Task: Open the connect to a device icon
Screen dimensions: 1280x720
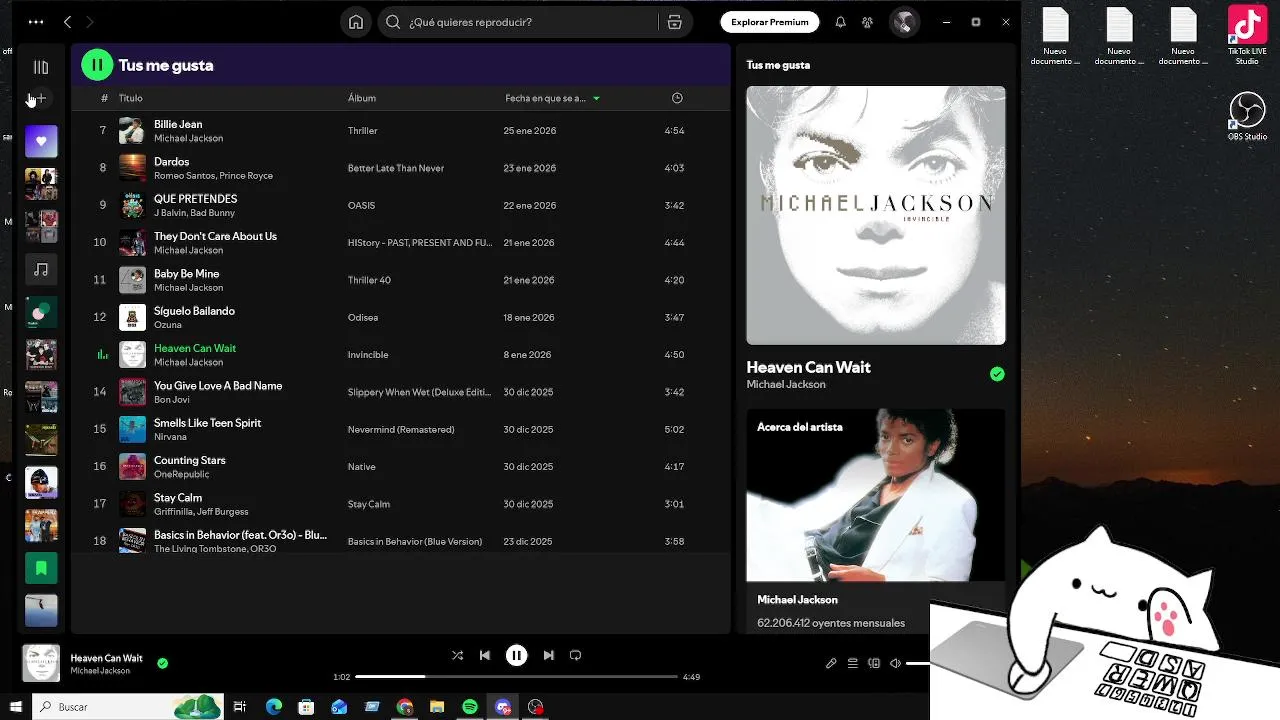Action: click(874, 663)
